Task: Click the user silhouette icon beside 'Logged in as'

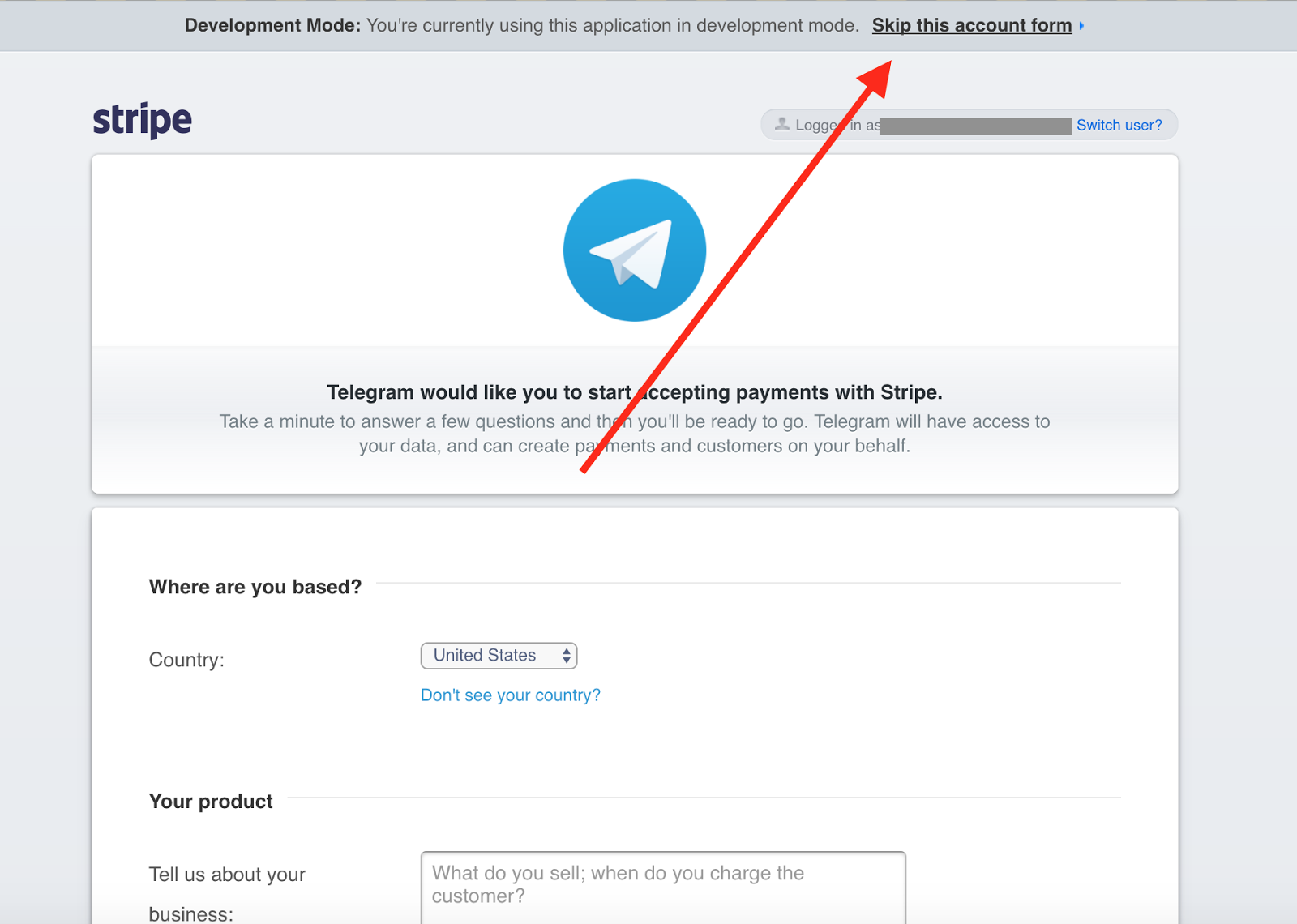Action: 781,124
